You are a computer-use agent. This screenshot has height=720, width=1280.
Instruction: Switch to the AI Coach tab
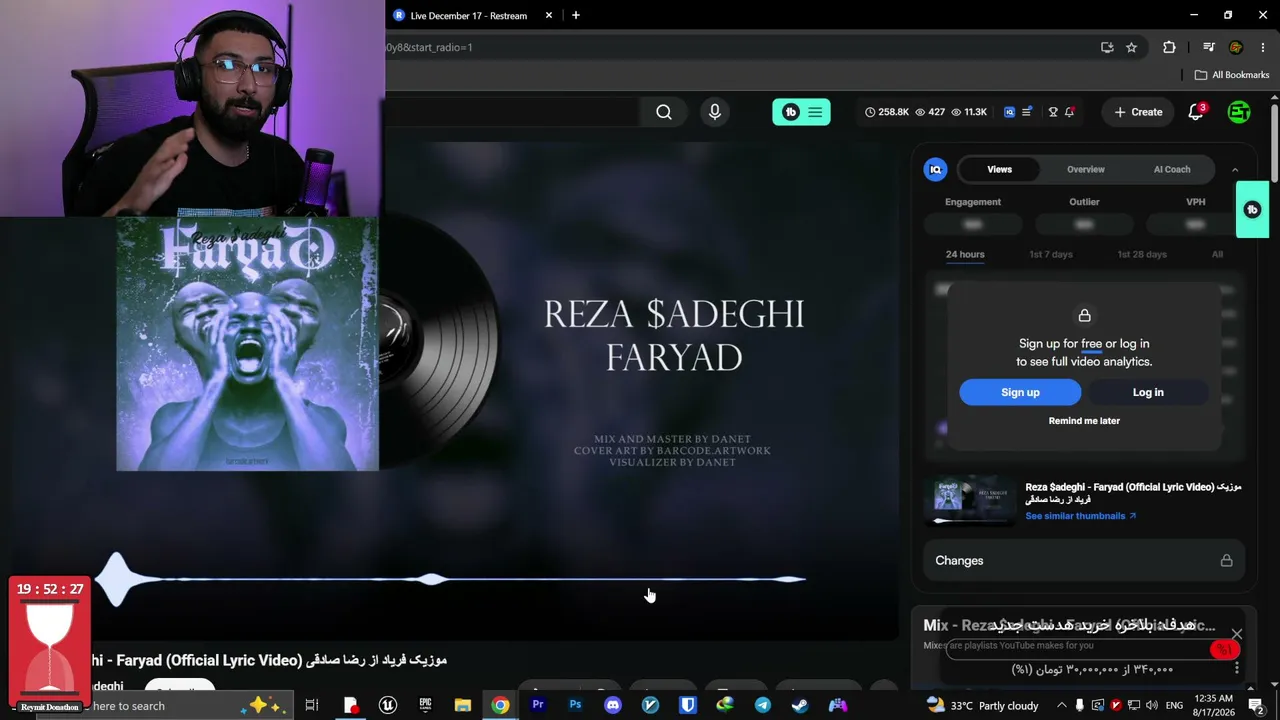pos(1172,169)
